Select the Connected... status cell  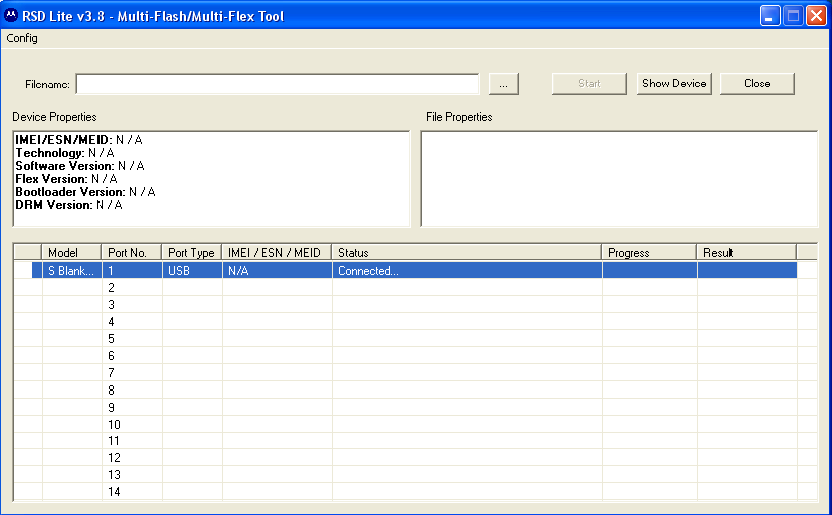pyautogui.click(x=467, y=270)
